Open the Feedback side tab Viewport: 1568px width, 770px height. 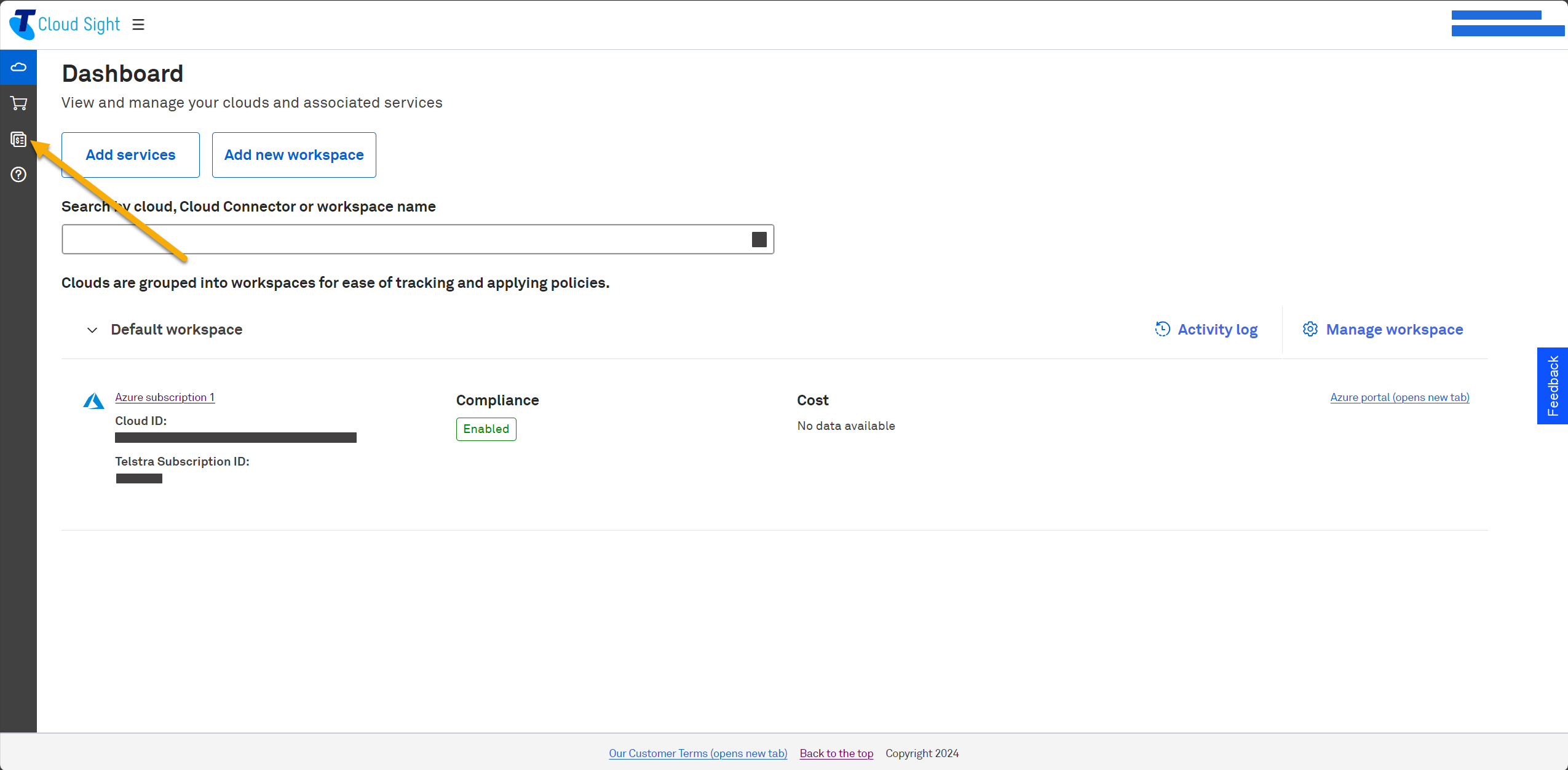(1553, 386)
